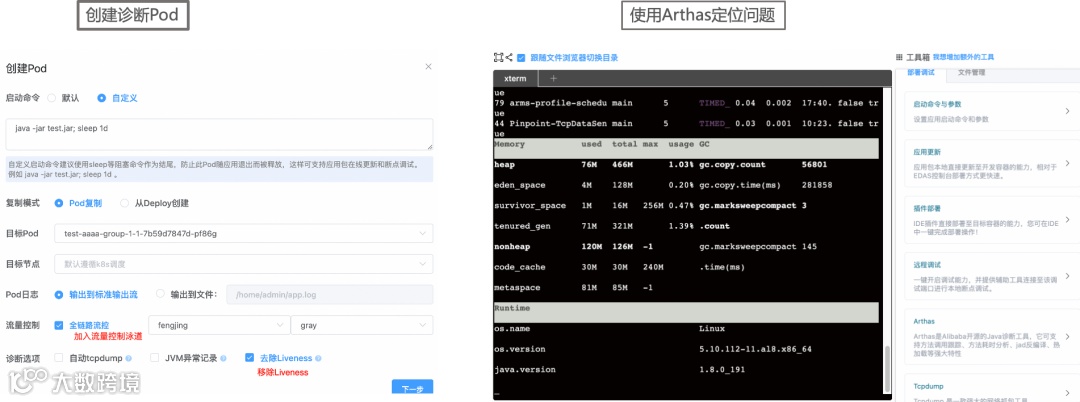Click the /home/admin/app.log file path field
1080x402 pixels.
click(x=329, y=294)
